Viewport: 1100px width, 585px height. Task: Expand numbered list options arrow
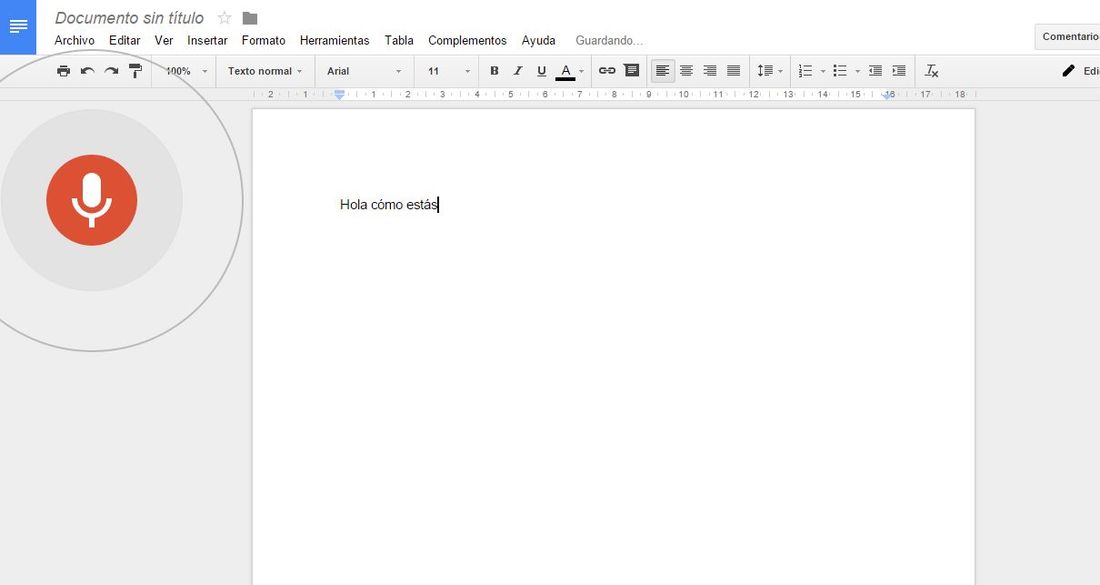[822, 72]
